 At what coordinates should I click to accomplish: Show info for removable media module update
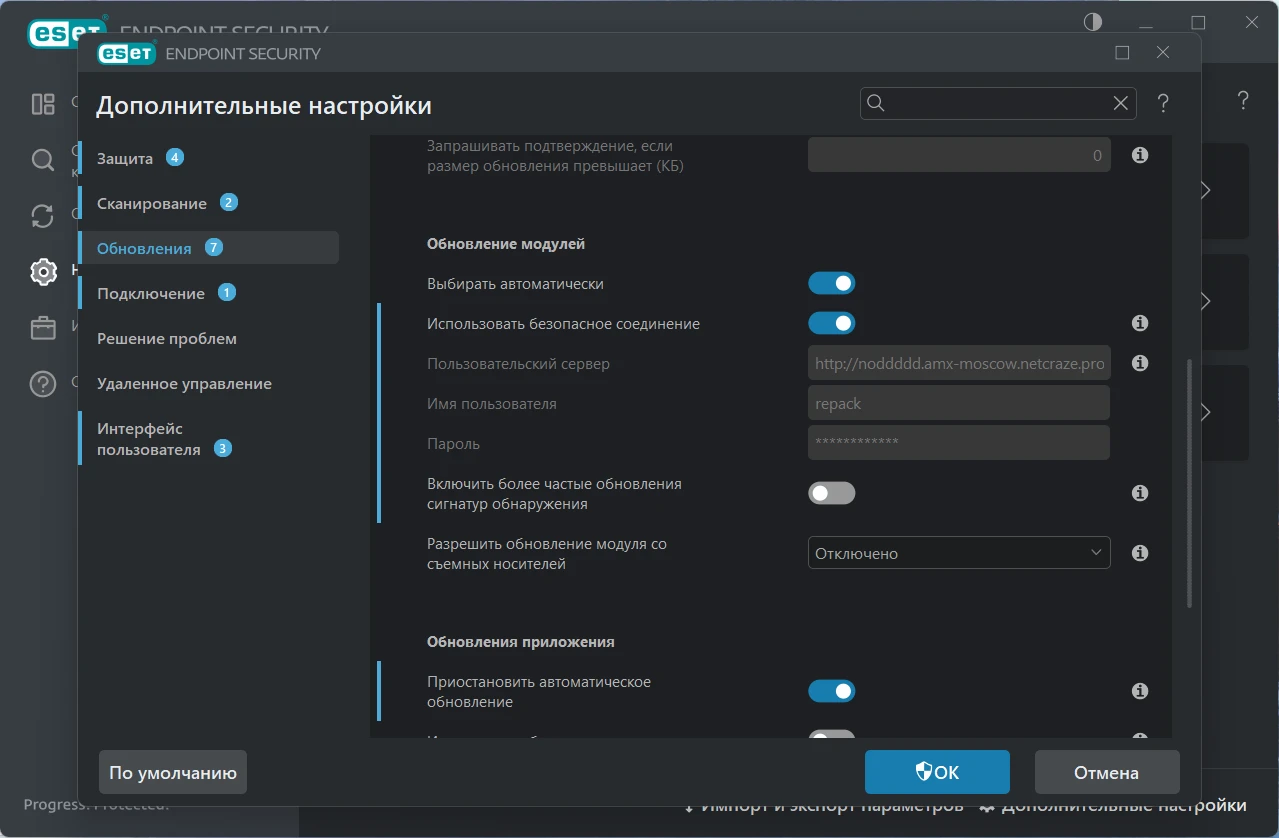point(1139,553)
